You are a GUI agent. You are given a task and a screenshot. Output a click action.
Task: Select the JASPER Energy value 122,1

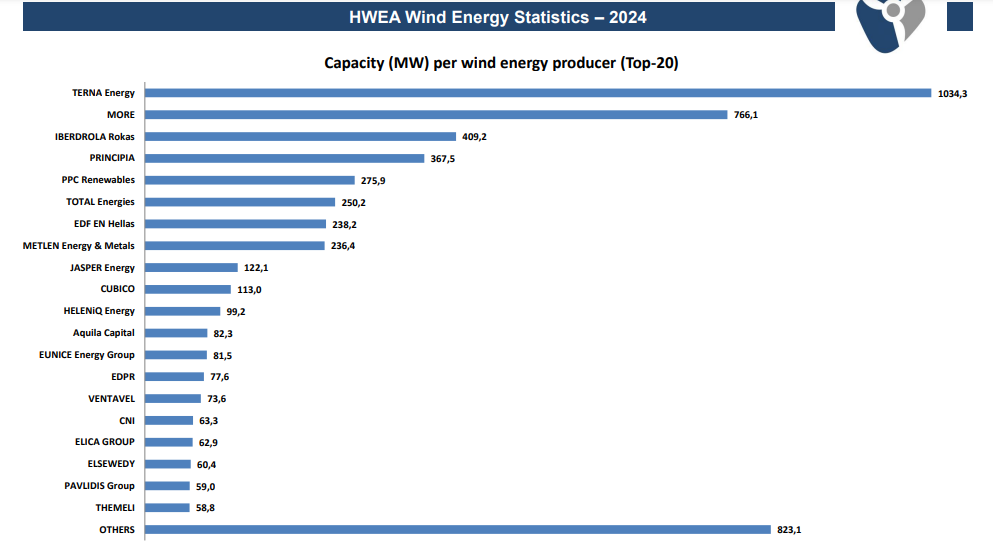tap(256, 268)
